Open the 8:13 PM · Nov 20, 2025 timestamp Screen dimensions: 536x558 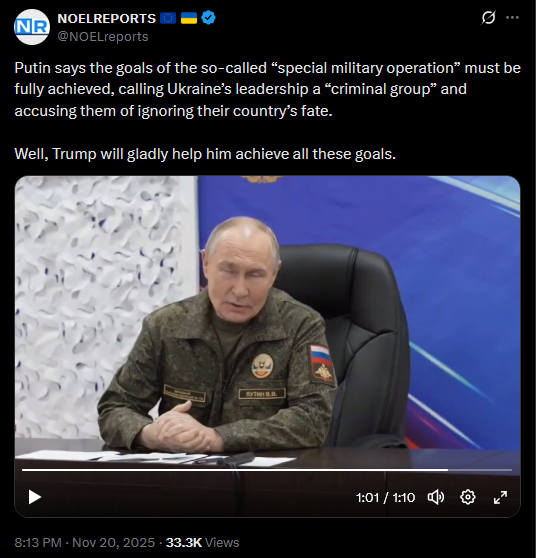85,543
